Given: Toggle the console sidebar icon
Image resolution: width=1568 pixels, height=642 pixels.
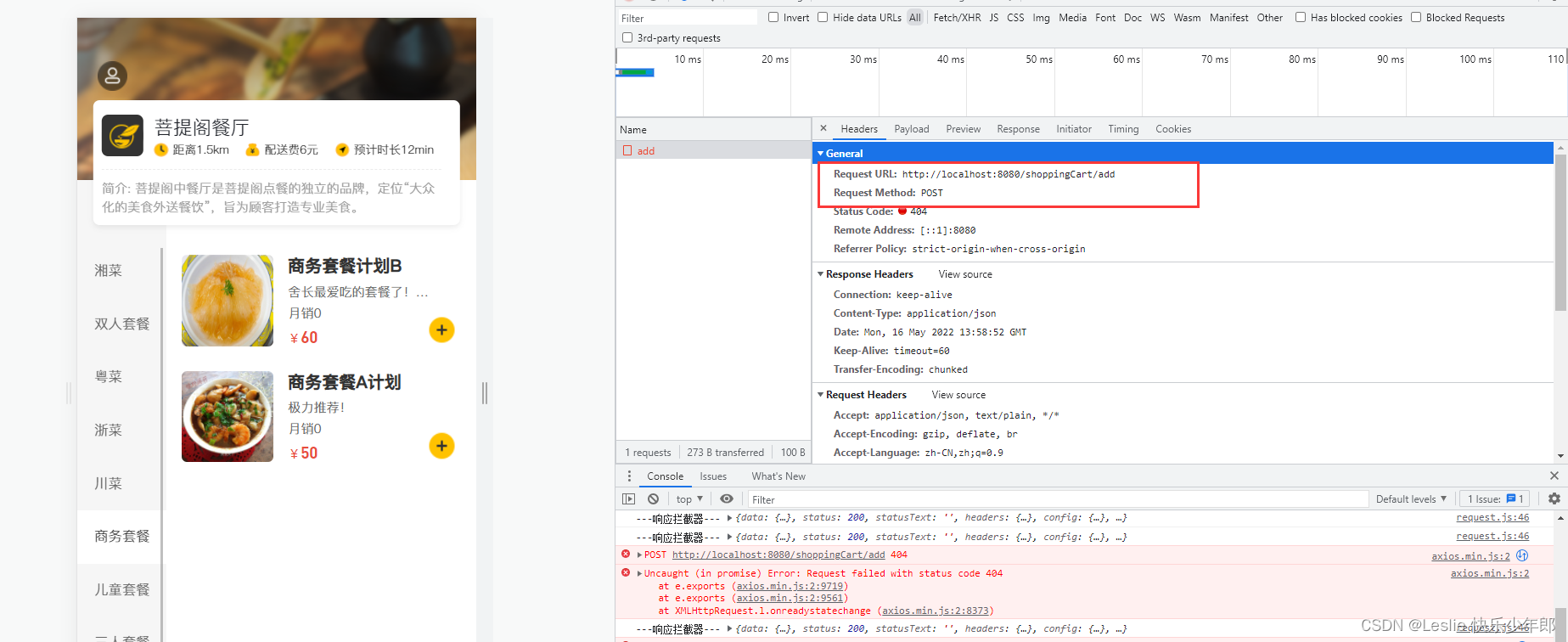Looking at the screenshot, I should click(628, 499).
